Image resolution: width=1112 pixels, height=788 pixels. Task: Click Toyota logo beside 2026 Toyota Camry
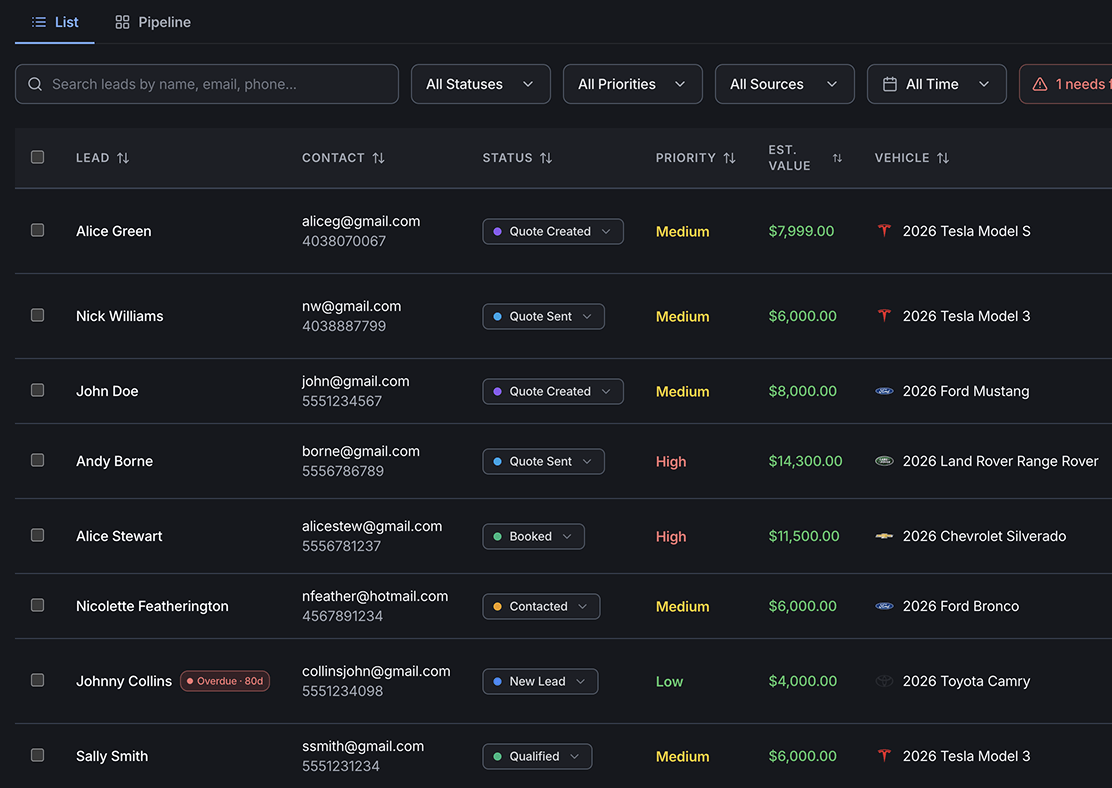click(x=884, y=681)
